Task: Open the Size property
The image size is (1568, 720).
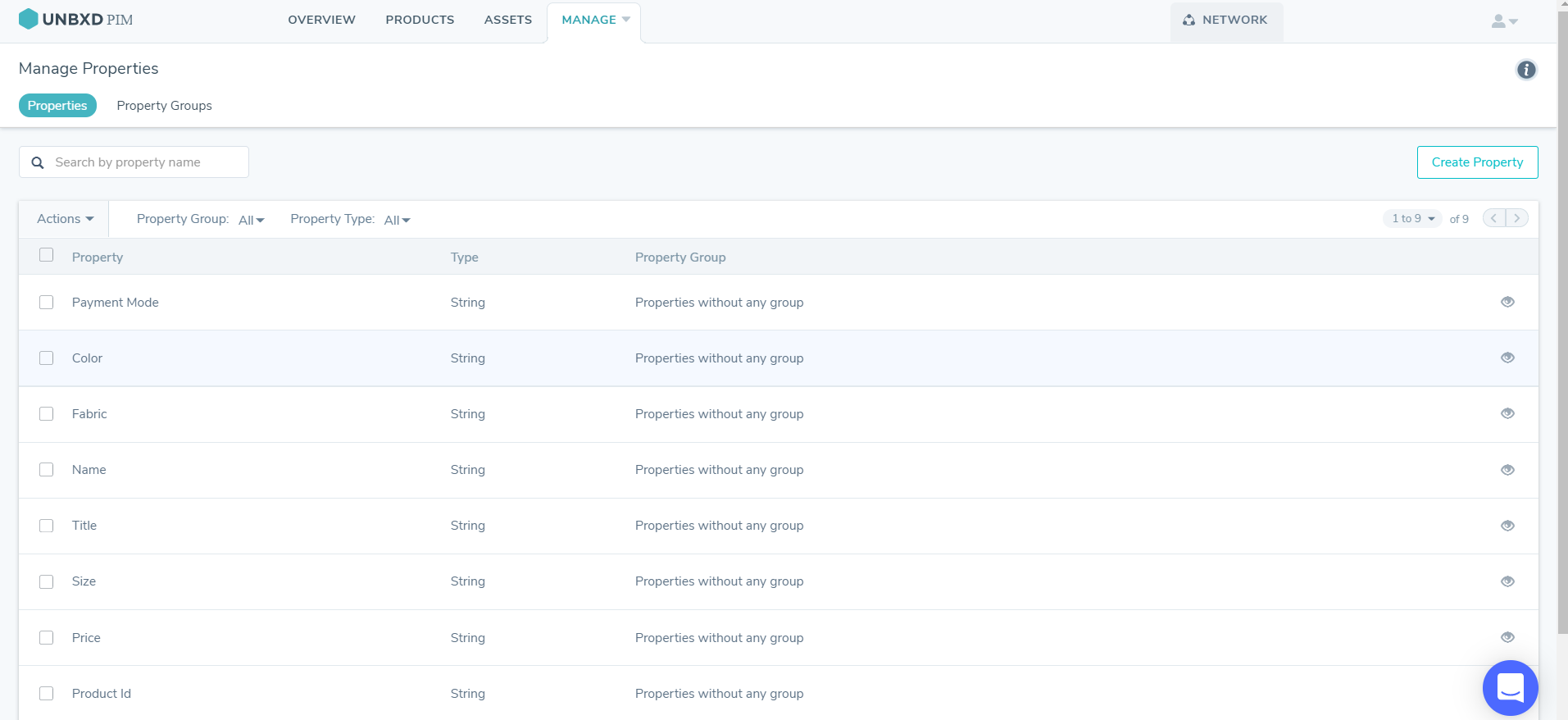Action: point(84,581)
